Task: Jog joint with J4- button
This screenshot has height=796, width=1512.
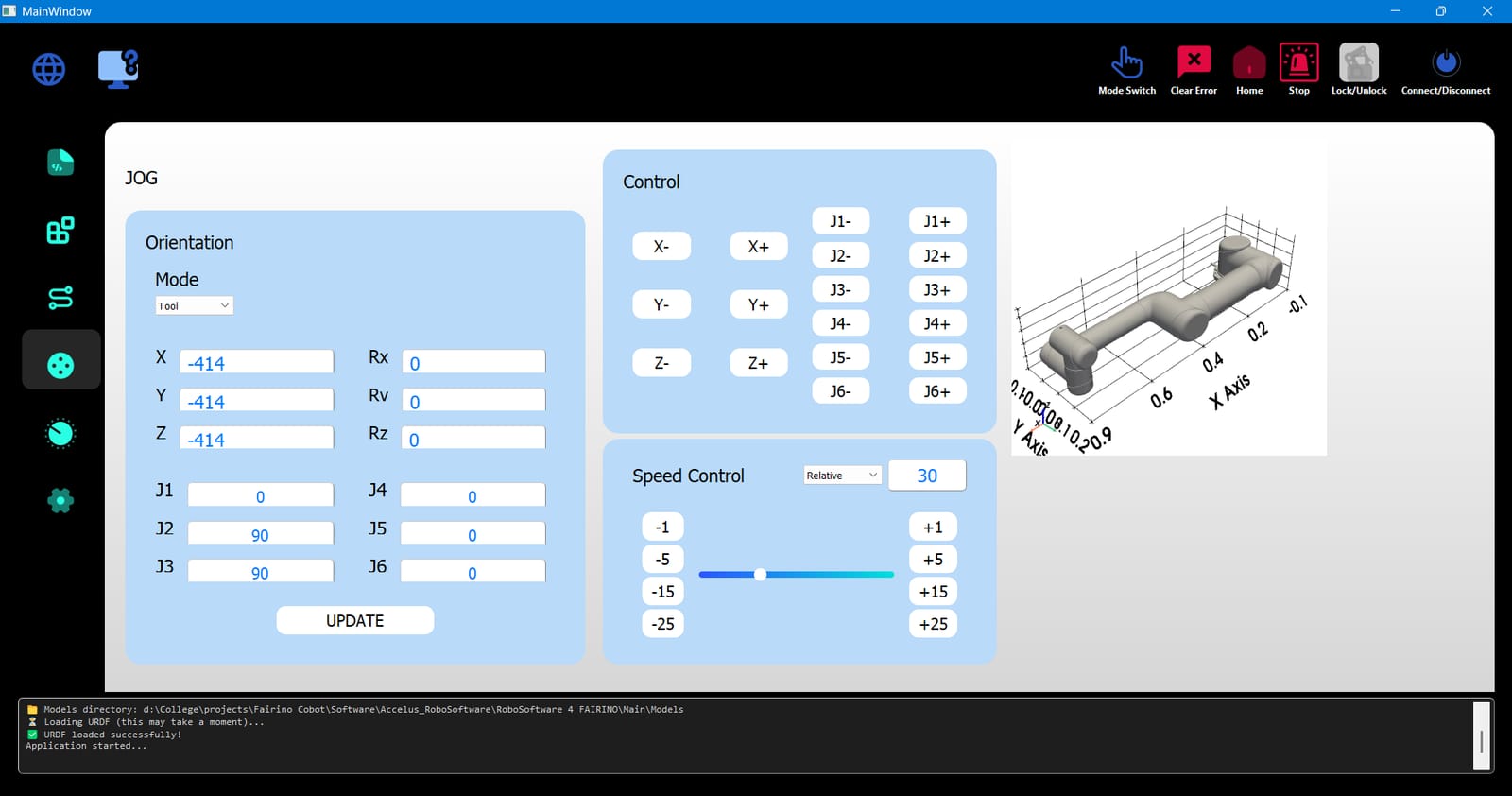Action: coord(841,323)
